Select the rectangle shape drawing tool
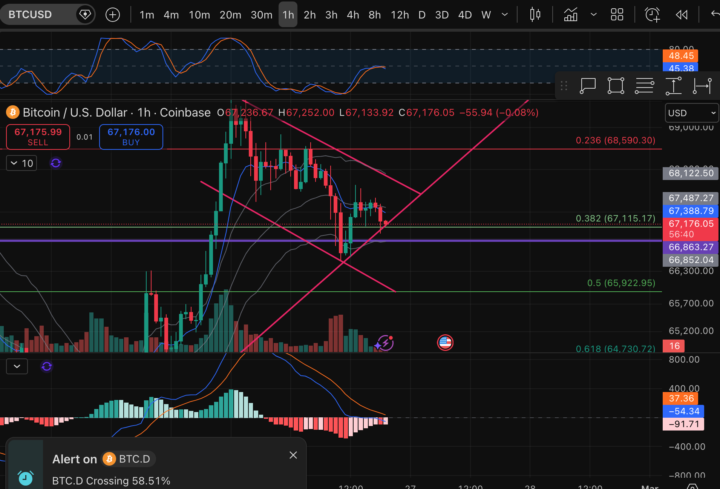 (616, 86)
